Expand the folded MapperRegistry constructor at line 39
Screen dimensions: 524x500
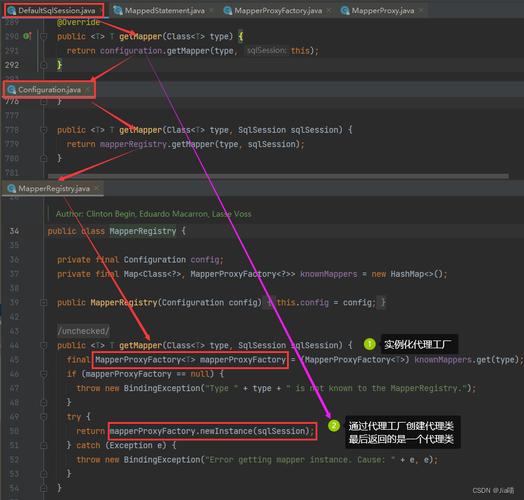[x=43, y=302]
